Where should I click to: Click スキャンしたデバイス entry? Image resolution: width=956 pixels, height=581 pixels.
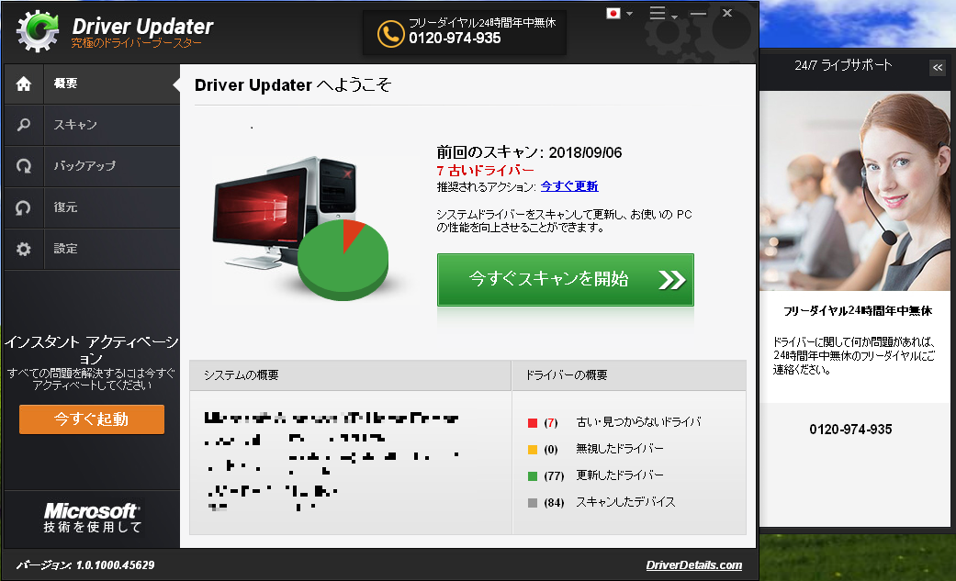tap(626, 502)
